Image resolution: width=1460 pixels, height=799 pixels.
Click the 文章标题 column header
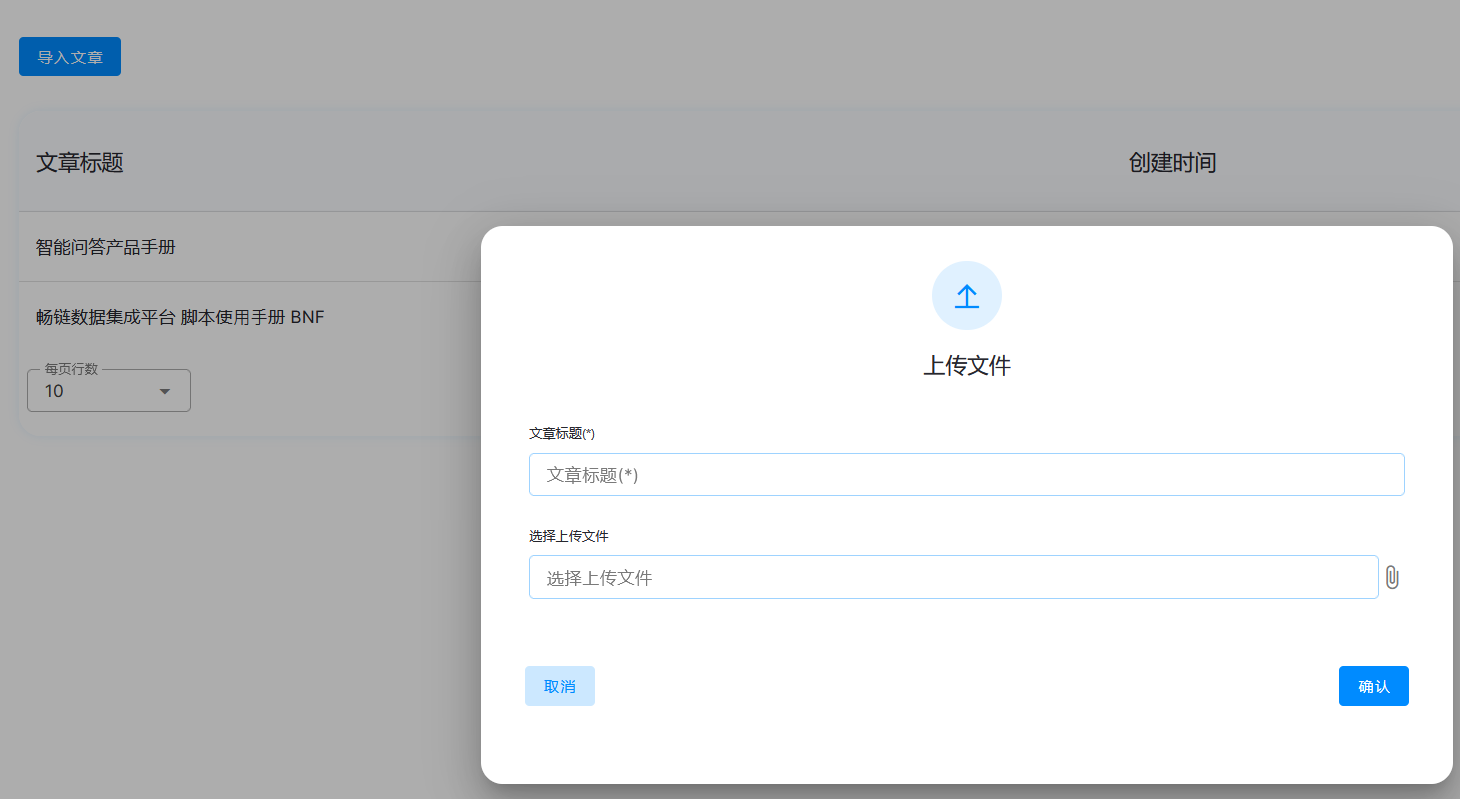pos(80,163)
